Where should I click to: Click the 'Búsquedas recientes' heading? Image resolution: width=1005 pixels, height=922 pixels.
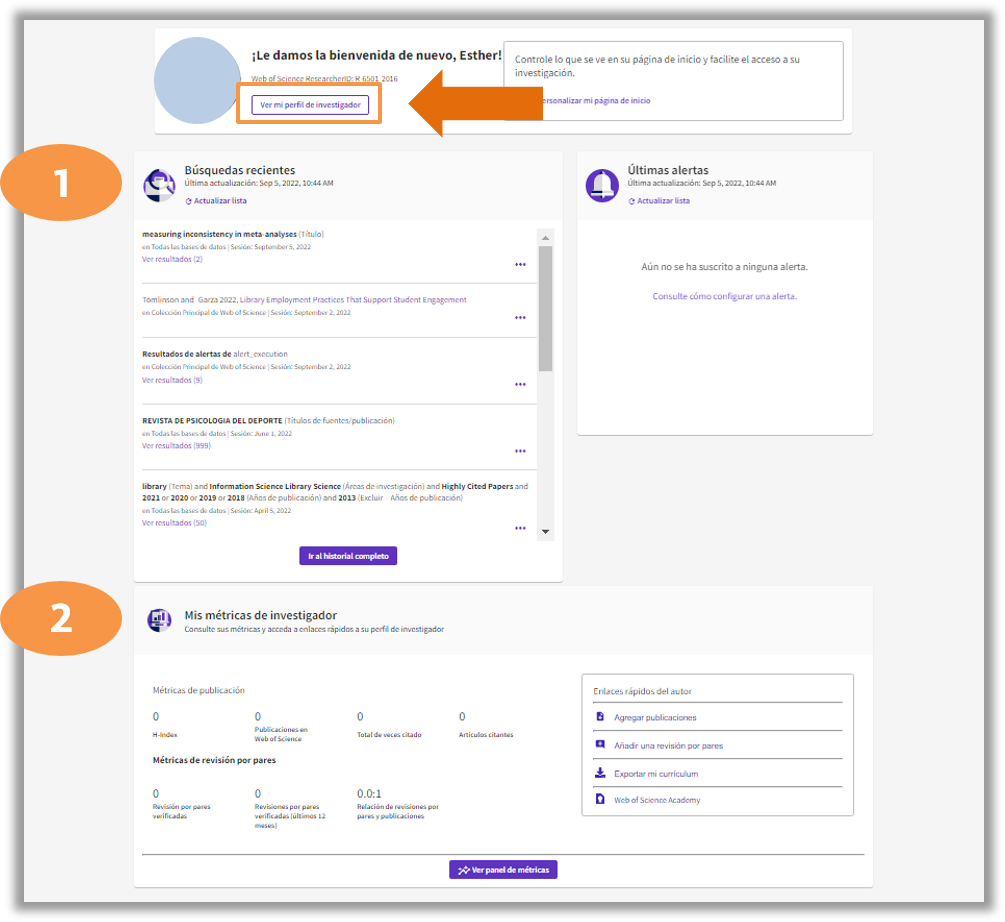(x=240, y=170)
